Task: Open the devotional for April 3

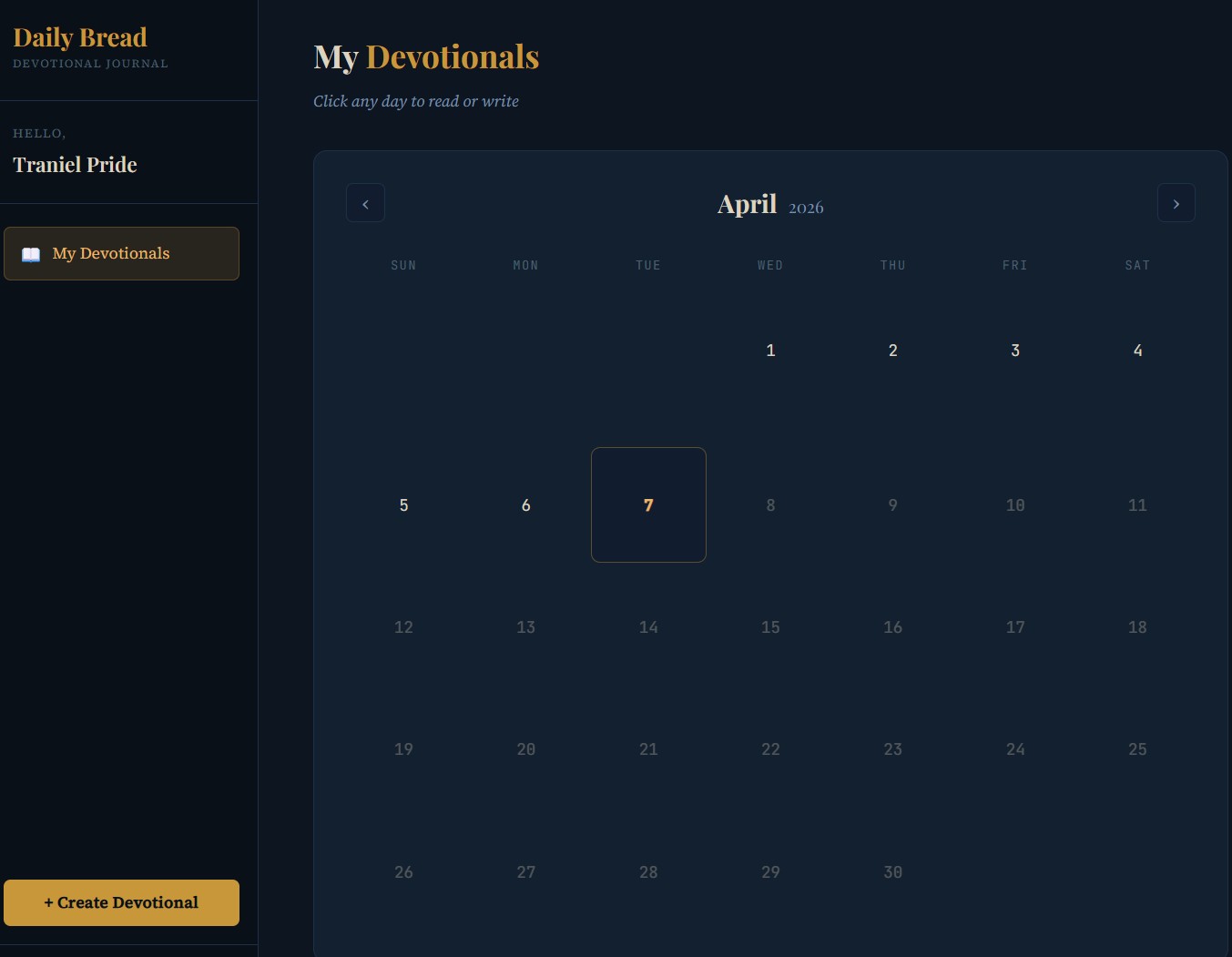Action: point(1015,351)
